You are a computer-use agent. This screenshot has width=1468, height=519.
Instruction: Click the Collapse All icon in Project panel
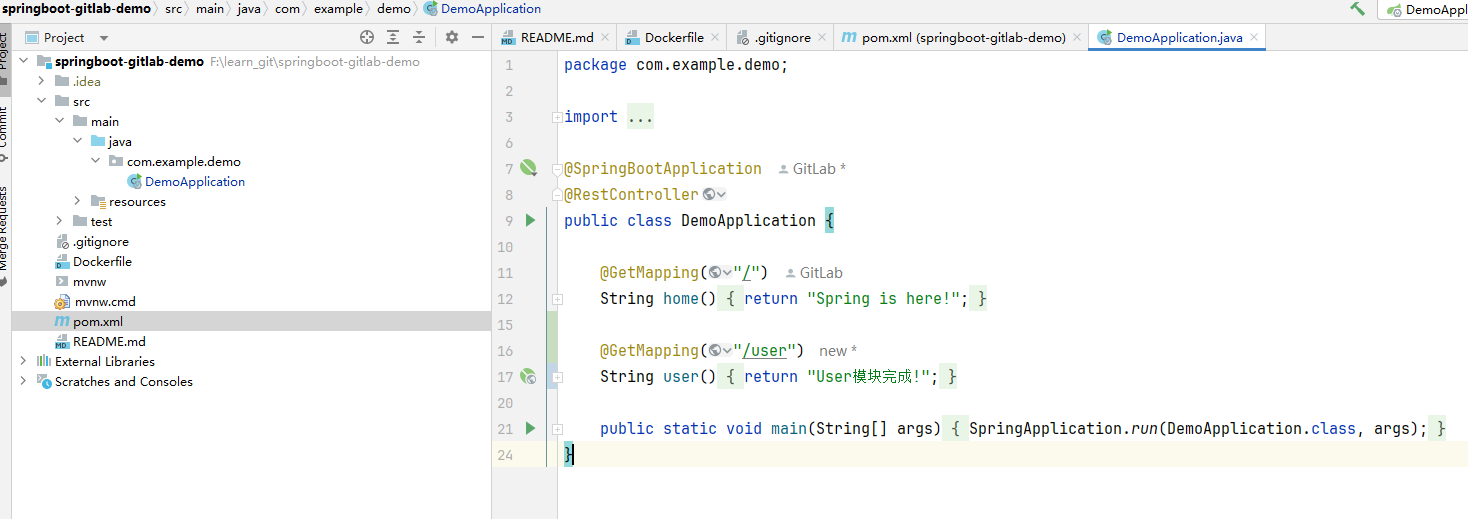tap(419, 37)
